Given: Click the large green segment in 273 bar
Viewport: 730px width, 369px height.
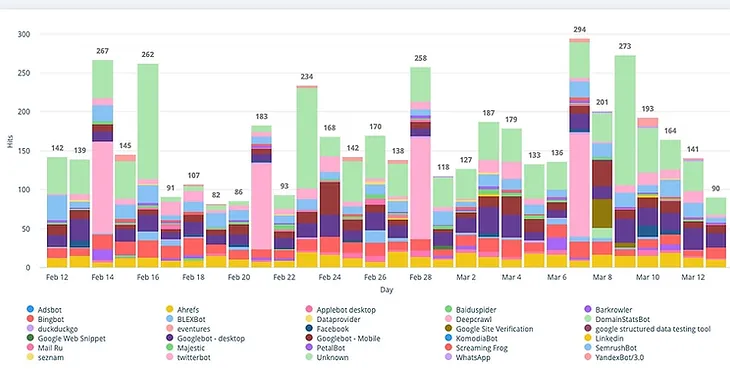Looking at the screenshot, I should pyautogui.click(x=625, y=120).
